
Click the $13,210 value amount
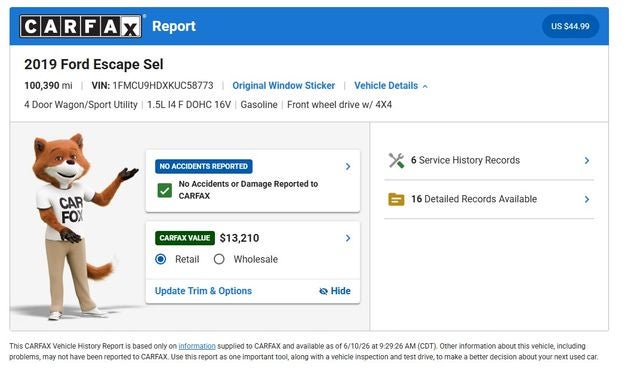coord(240,238)
